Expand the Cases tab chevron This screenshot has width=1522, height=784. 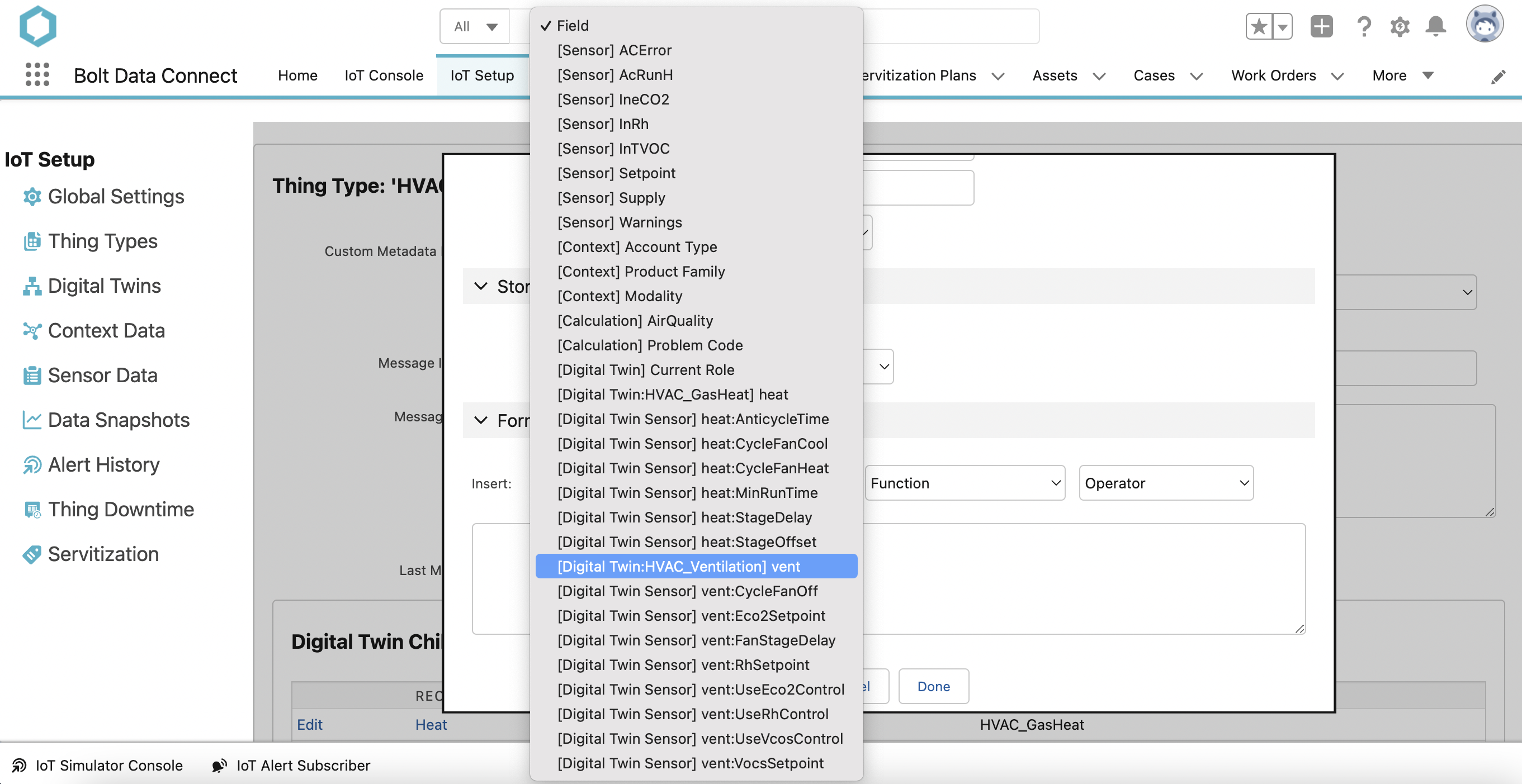[1197, 76]
